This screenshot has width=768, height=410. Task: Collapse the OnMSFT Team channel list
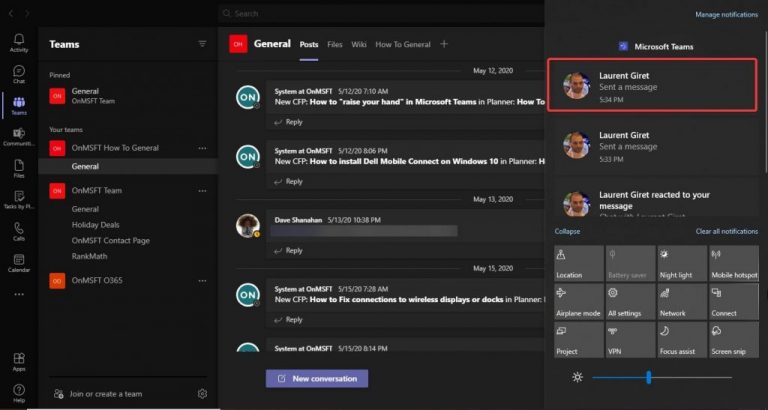pos(96,191)
